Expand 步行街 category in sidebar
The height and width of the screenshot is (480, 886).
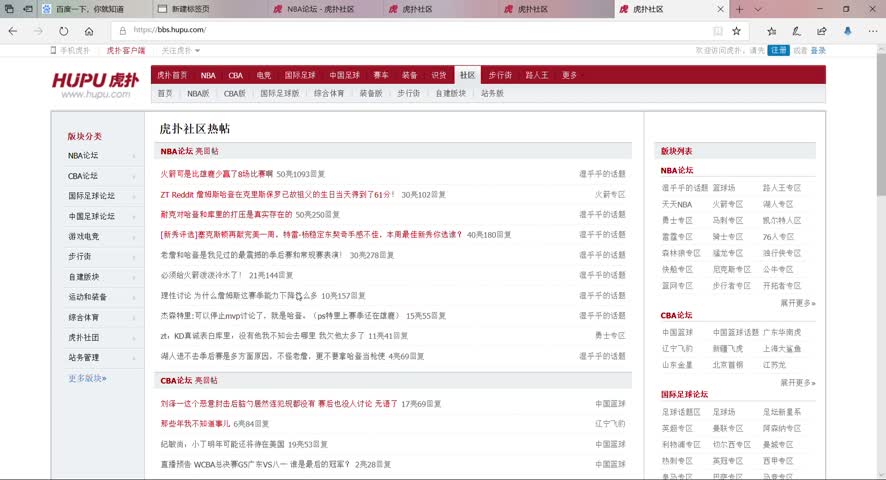point(102,256)
